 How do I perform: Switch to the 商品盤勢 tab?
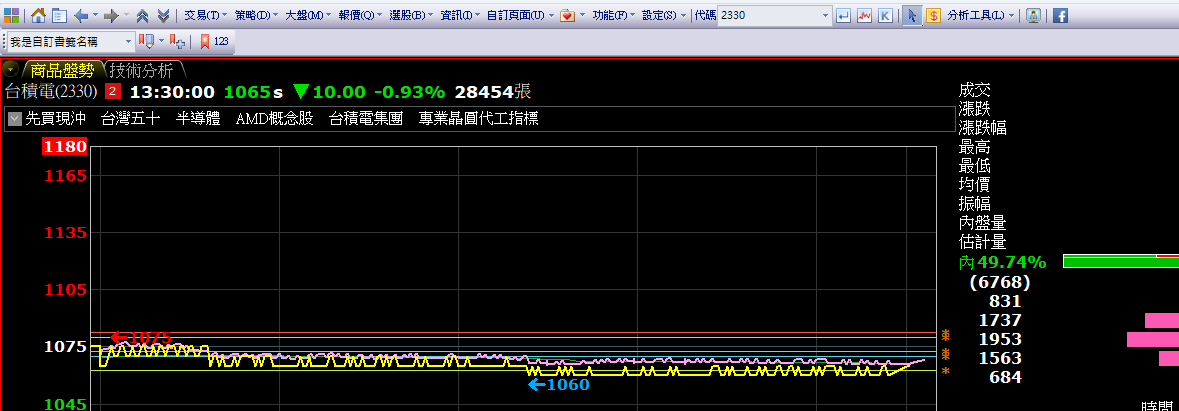tap(62, 71)
